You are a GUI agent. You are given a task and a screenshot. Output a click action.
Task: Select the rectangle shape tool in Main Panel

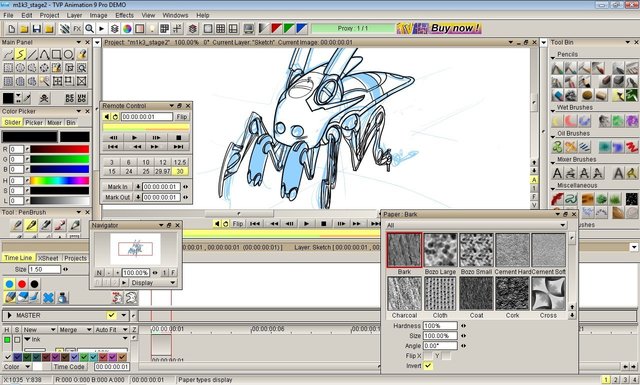[x=56, y=54]
